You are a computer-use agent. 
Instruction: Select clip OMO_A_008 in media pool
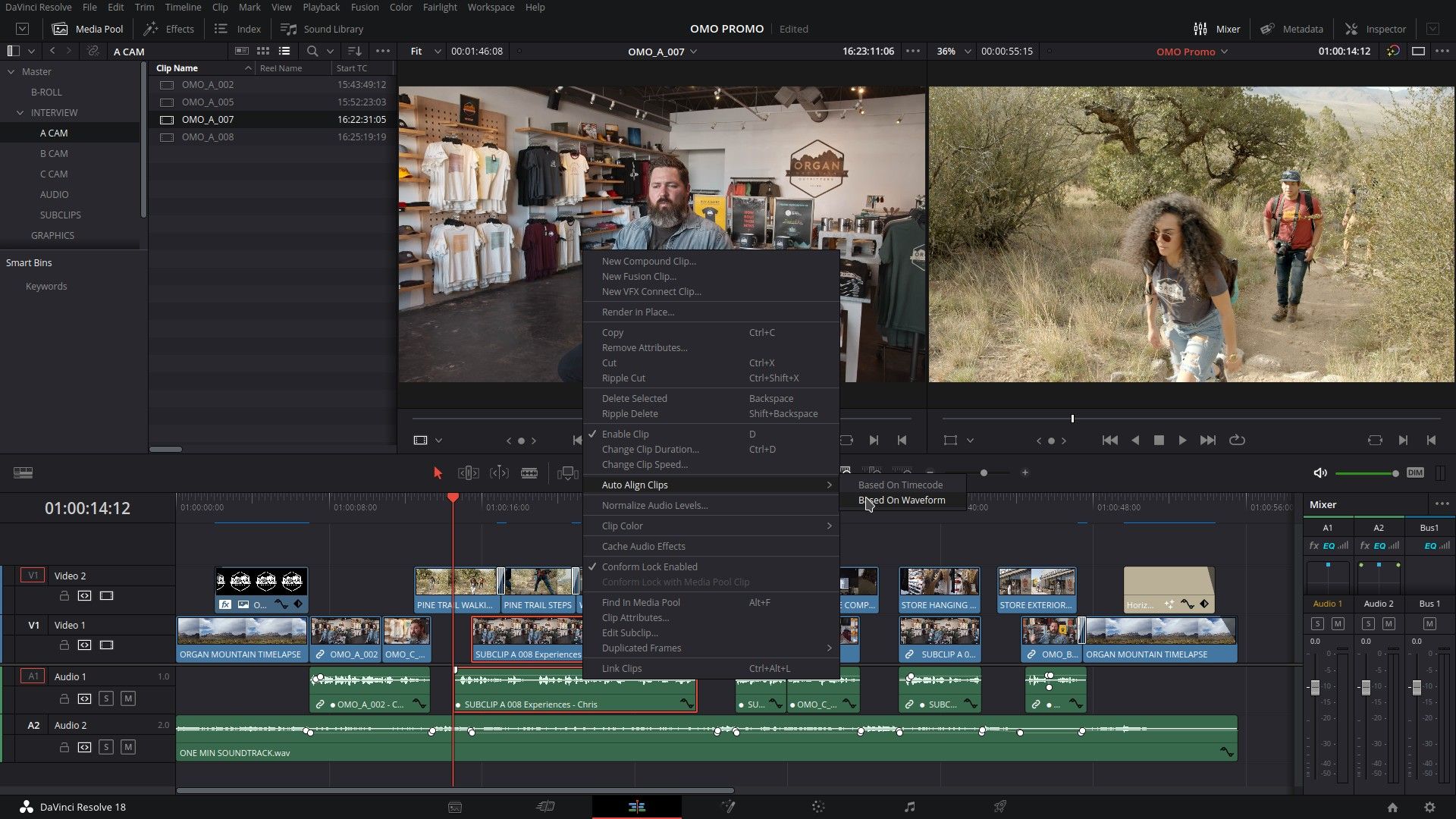point(209,137)
